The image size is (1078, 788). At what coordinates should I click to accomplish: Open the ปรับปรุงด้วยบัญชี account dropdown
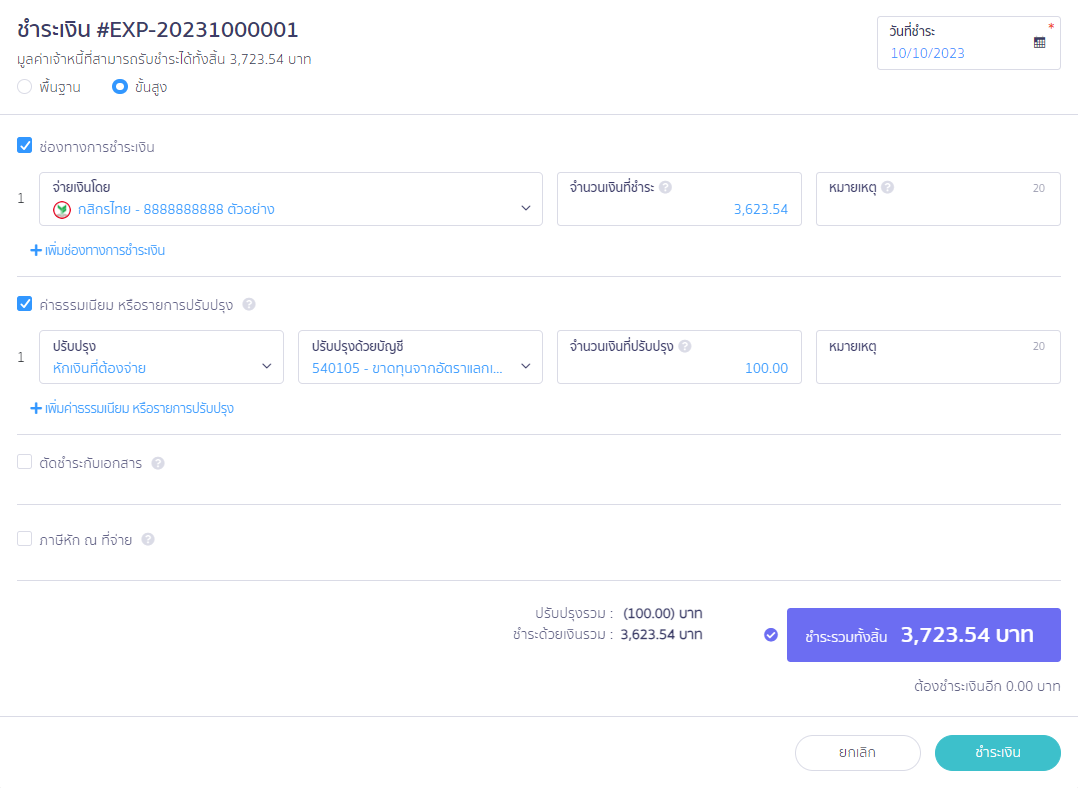[420, 357]
